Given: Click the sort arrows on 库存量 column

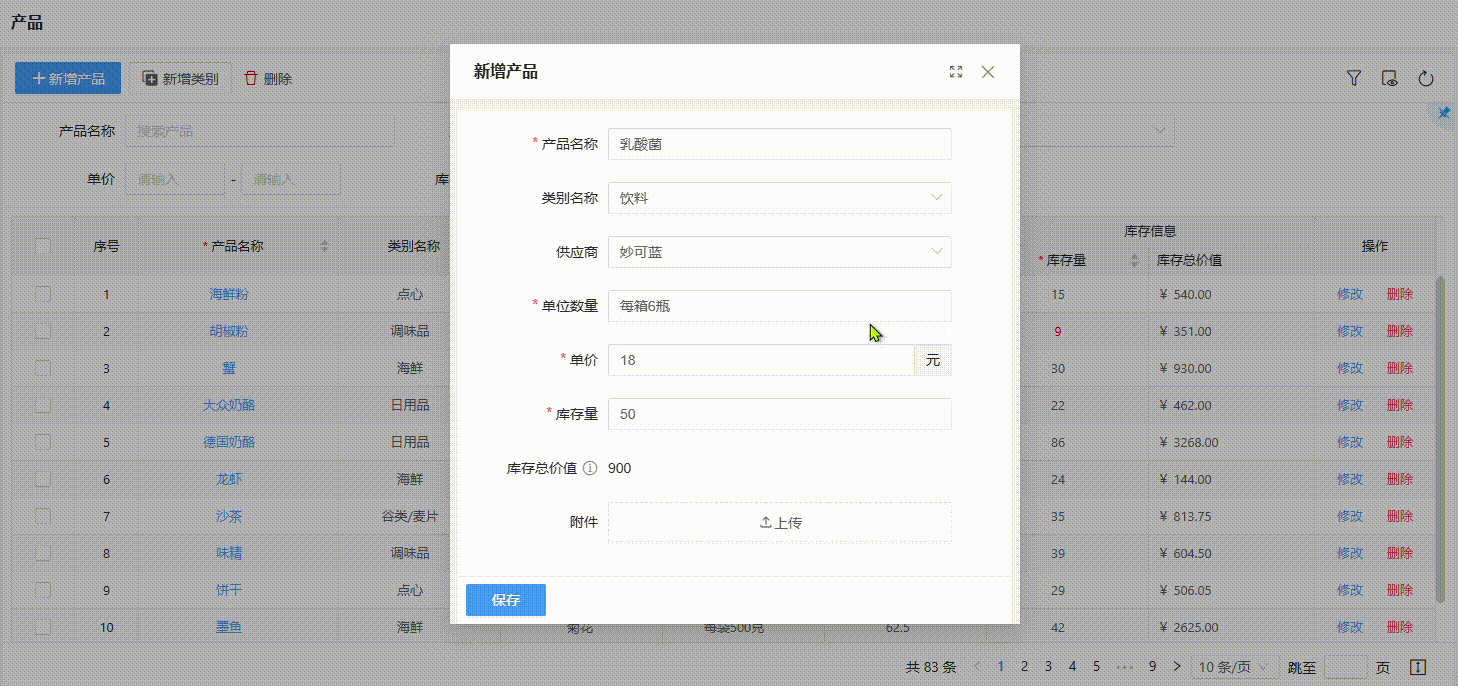Looking at the screenshot, I should pyautogui.click(x=1134, y=260).
